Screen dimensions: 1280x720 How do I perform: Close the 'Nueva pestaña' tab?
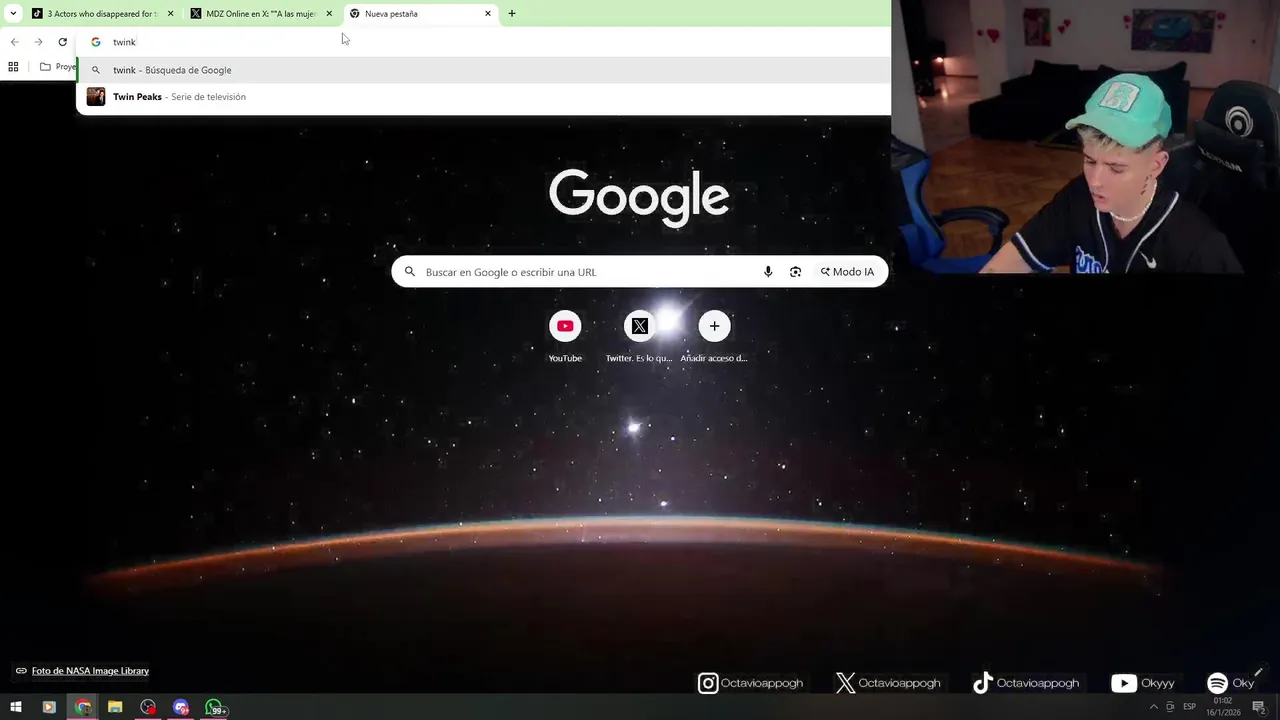[x=488, y=14]
